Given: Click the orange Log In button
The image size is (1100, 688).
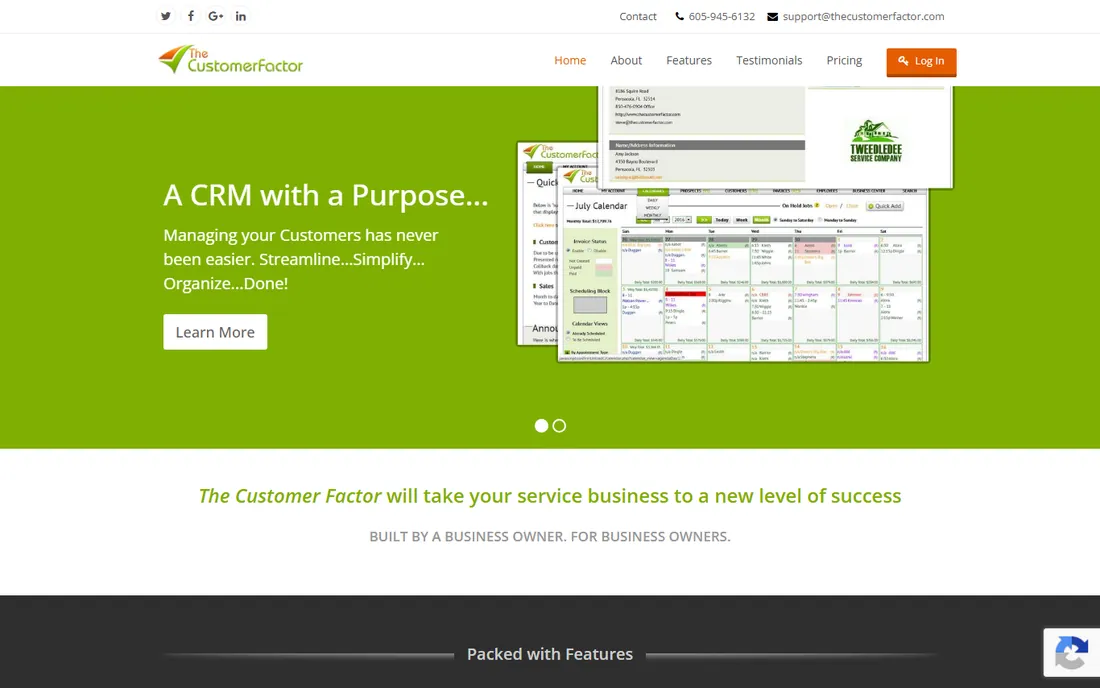Looking at the screenshot, I should pos(921,61).
